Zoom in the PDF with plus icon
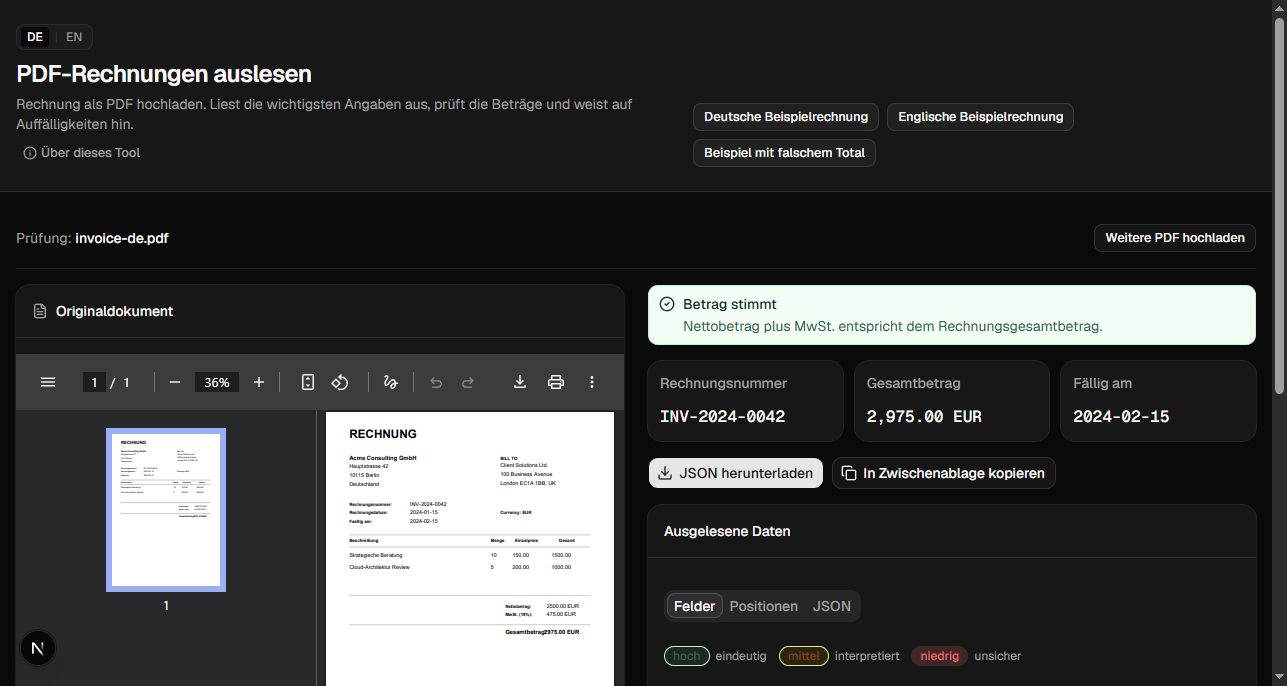Image resolution: width=1287 pixels, height=686 pixels. pyautogui.click(x=259, y=382)
